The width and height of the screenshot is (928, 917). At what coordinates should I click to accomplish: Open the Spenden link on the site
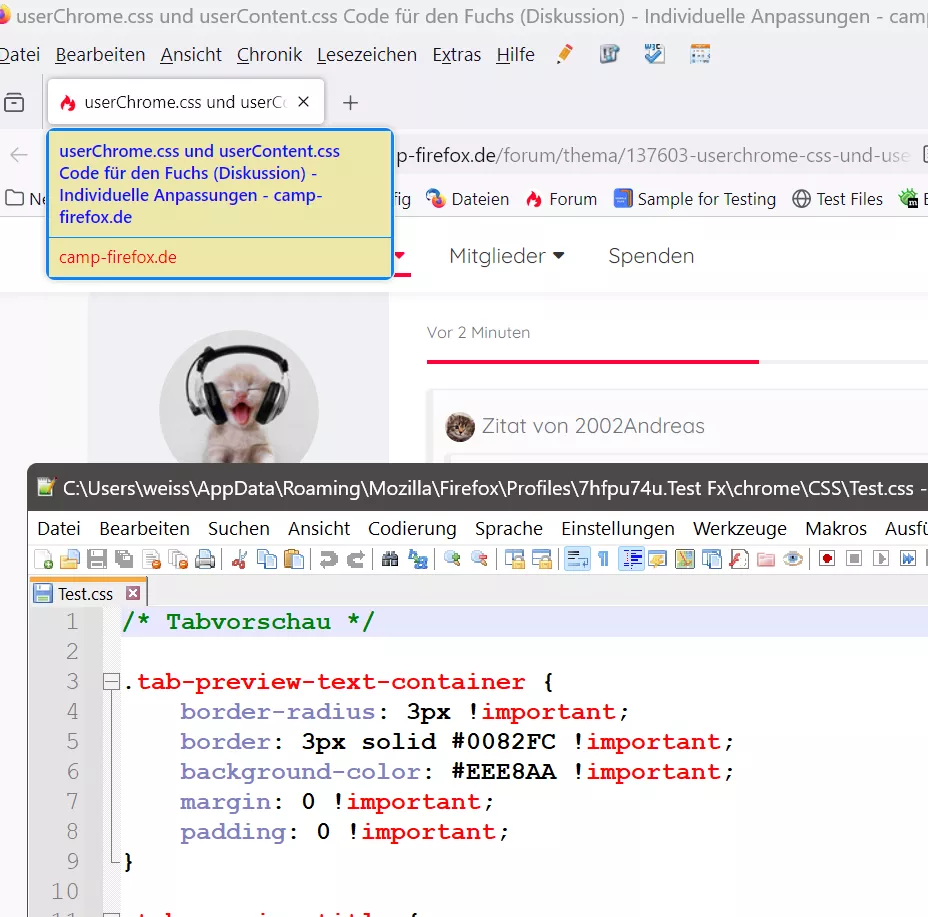651,256
